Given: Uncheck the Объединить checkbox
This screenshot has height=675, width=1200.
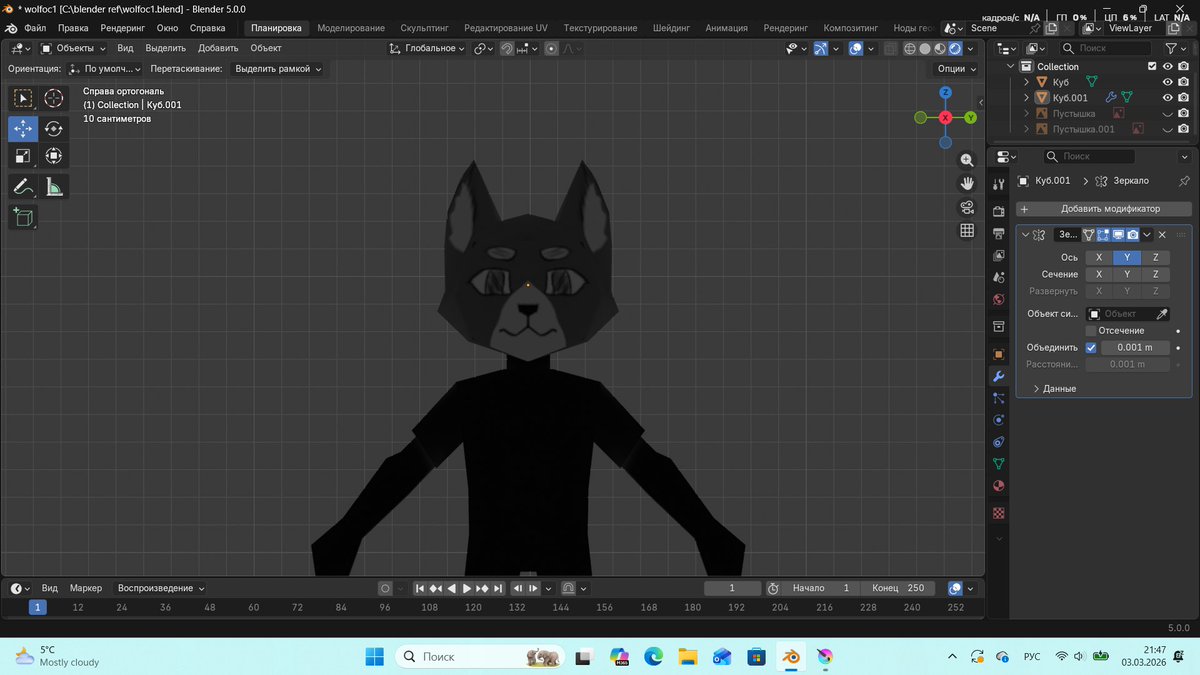Looking at the screenshot, I should (1091, 348).
